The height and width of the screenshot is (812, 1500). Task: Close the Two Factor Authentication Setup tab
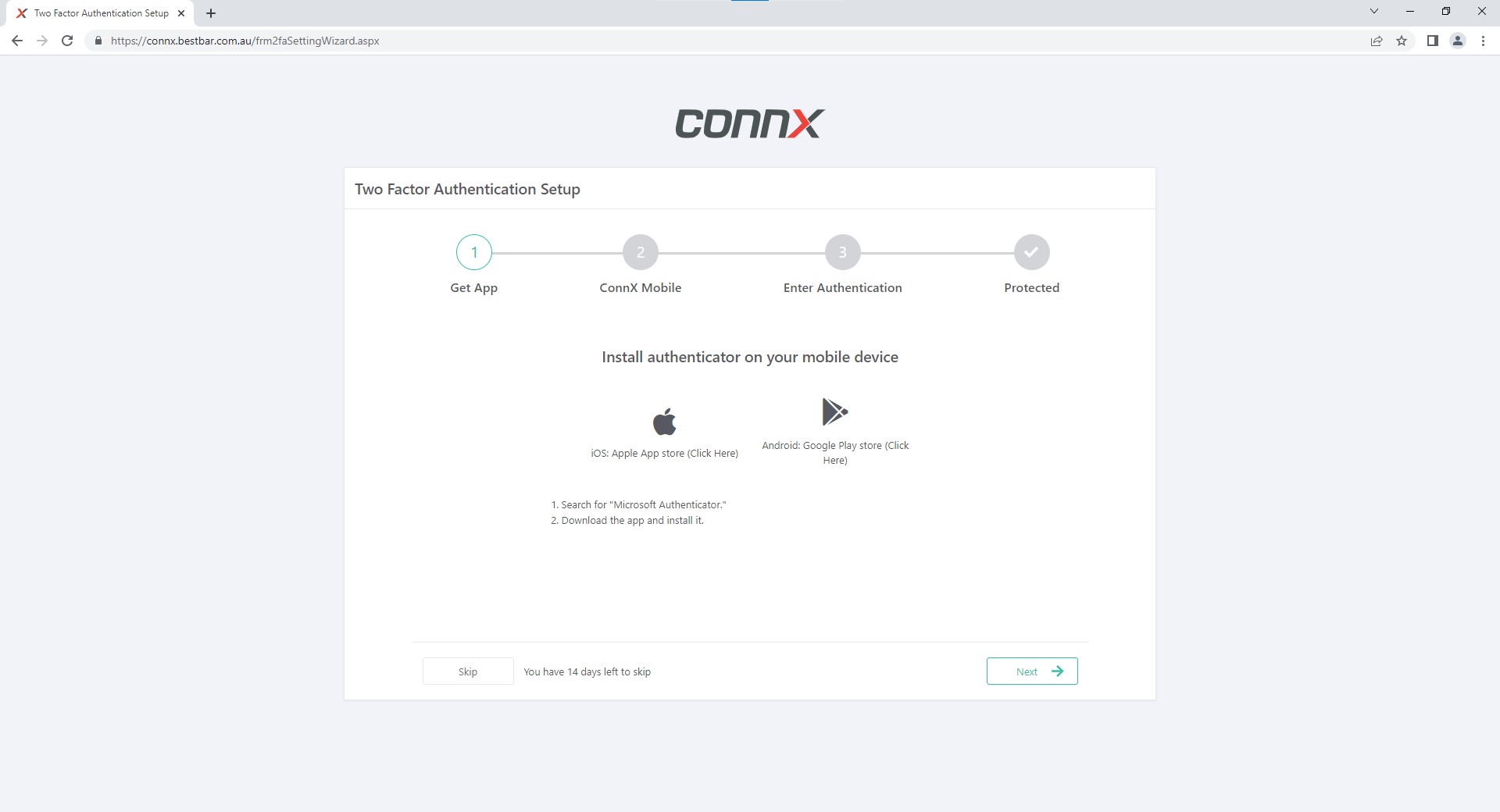[x=181, y=13]
